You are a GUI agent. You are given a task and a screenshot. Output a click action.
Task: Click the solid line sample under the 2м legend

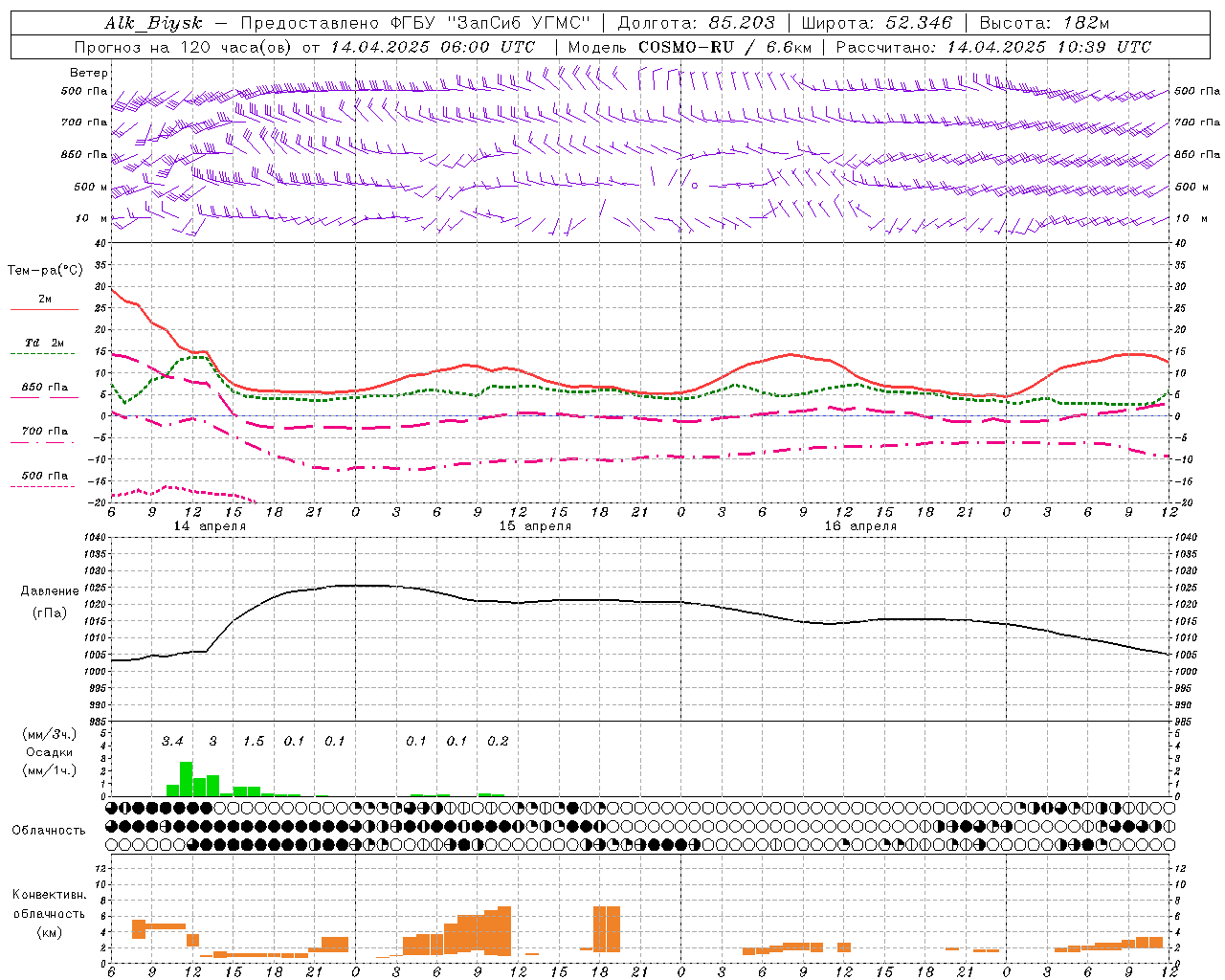pos(44,310)
